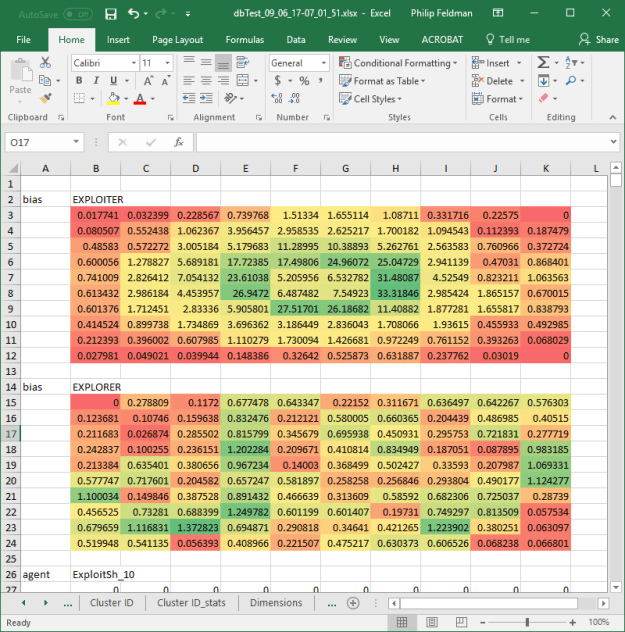The height and width of the screenshot is (632, 625).
Task: Click the Save icon in the title bar
Action: 110,14
